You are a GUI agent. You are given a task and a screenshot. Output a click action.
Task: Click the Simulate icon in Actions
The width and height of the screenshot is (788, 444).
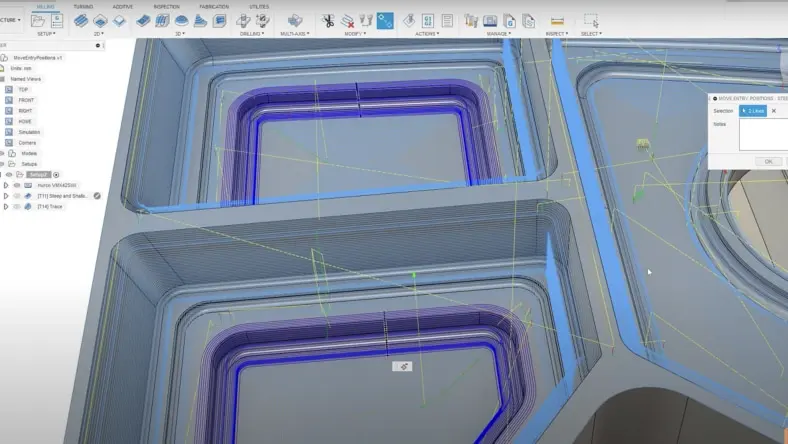click(x=409, y=21)
